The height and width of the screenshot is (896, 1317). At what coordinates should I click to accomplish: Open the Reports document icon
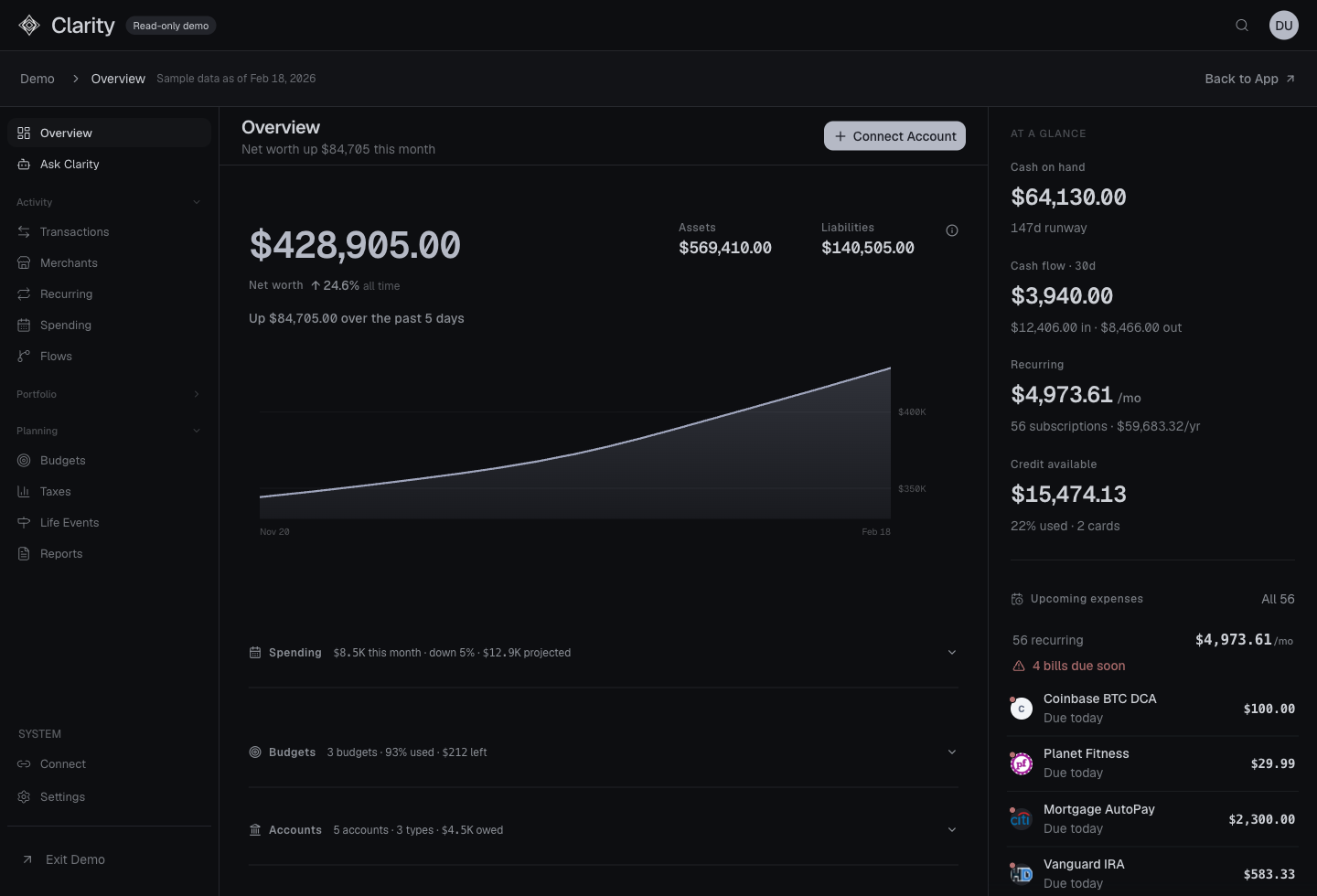click(x=24, y=553)
